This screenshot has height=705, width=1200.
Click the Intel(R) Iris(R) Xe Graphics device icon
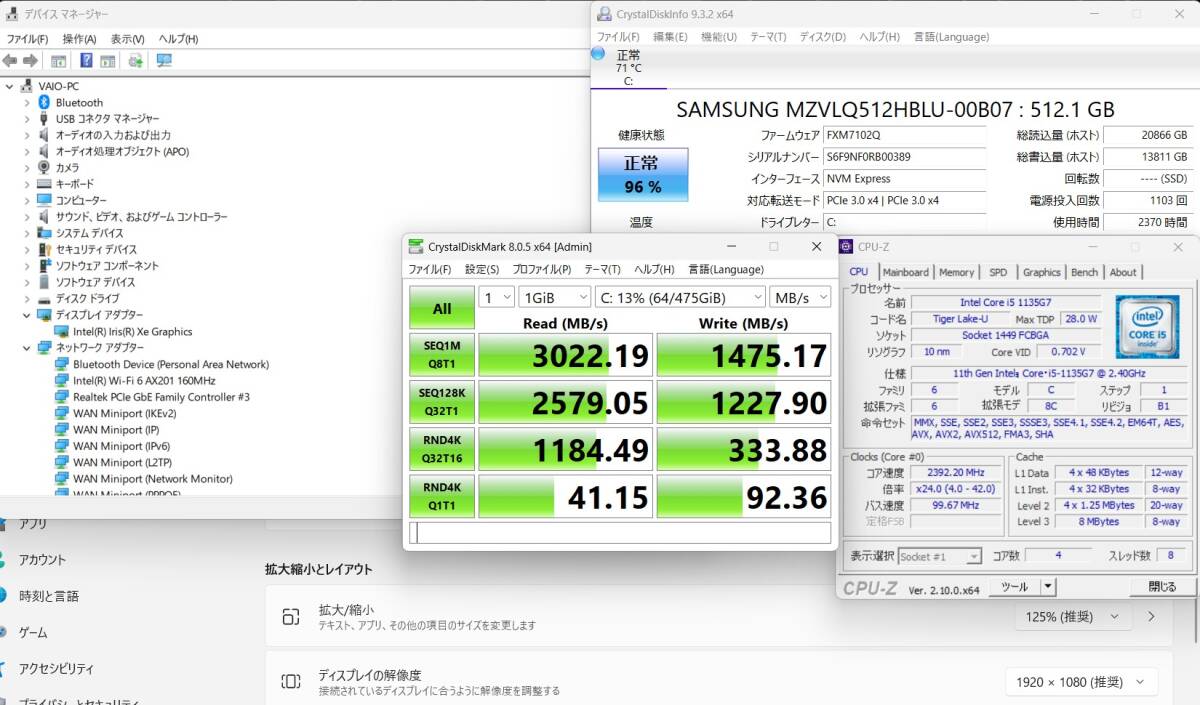pos(62,331)
